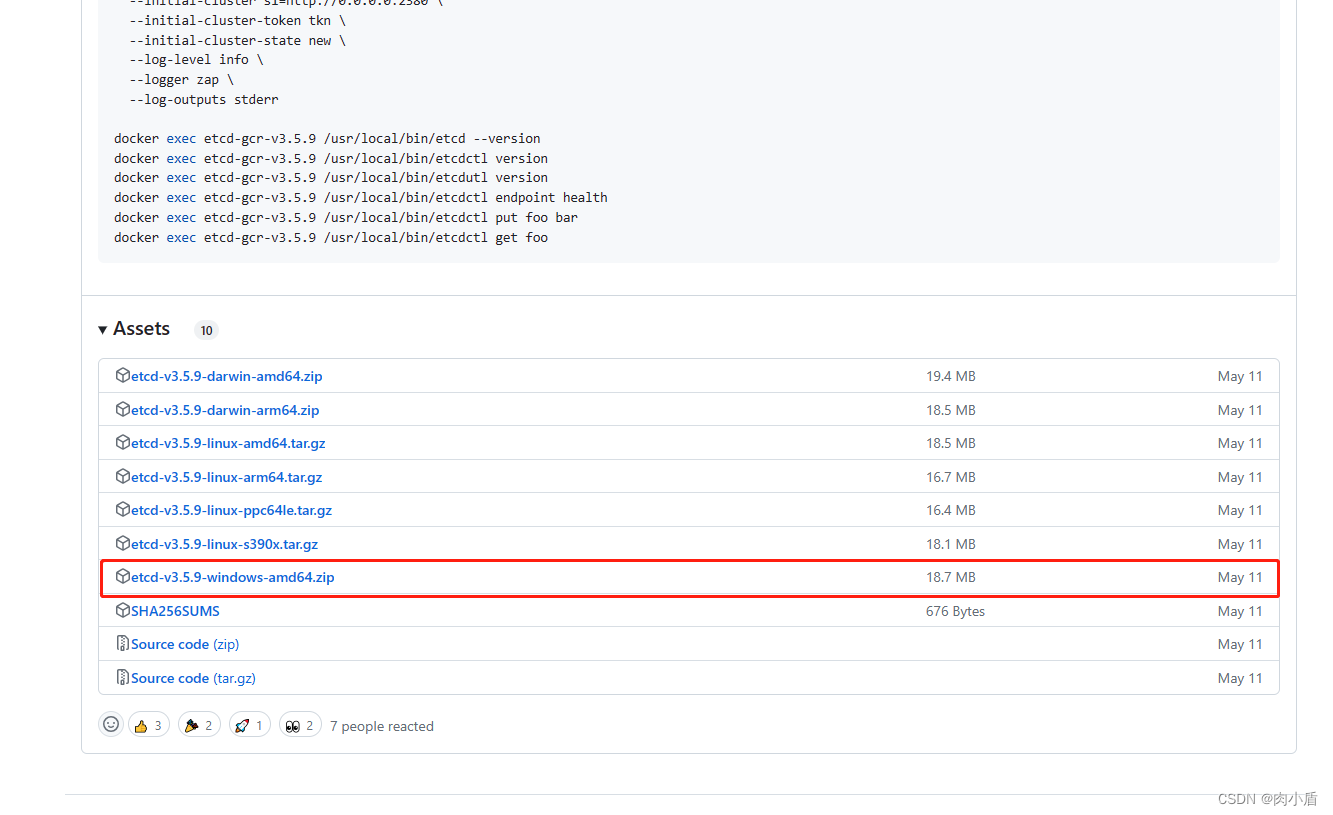Click the --log-outputs stderr line

[x=204, y=100]
